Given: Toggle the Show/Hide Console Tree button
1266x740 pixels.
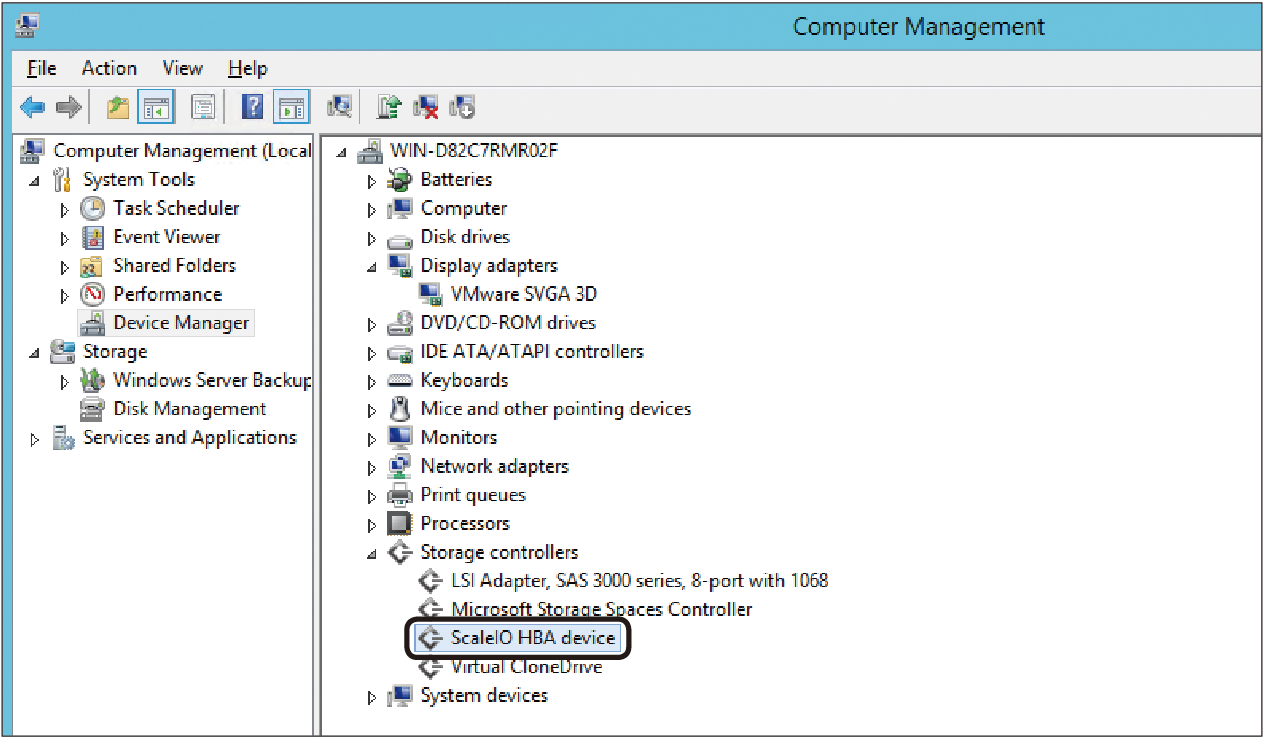Looking at the screenshot, I should click(156, 106).
